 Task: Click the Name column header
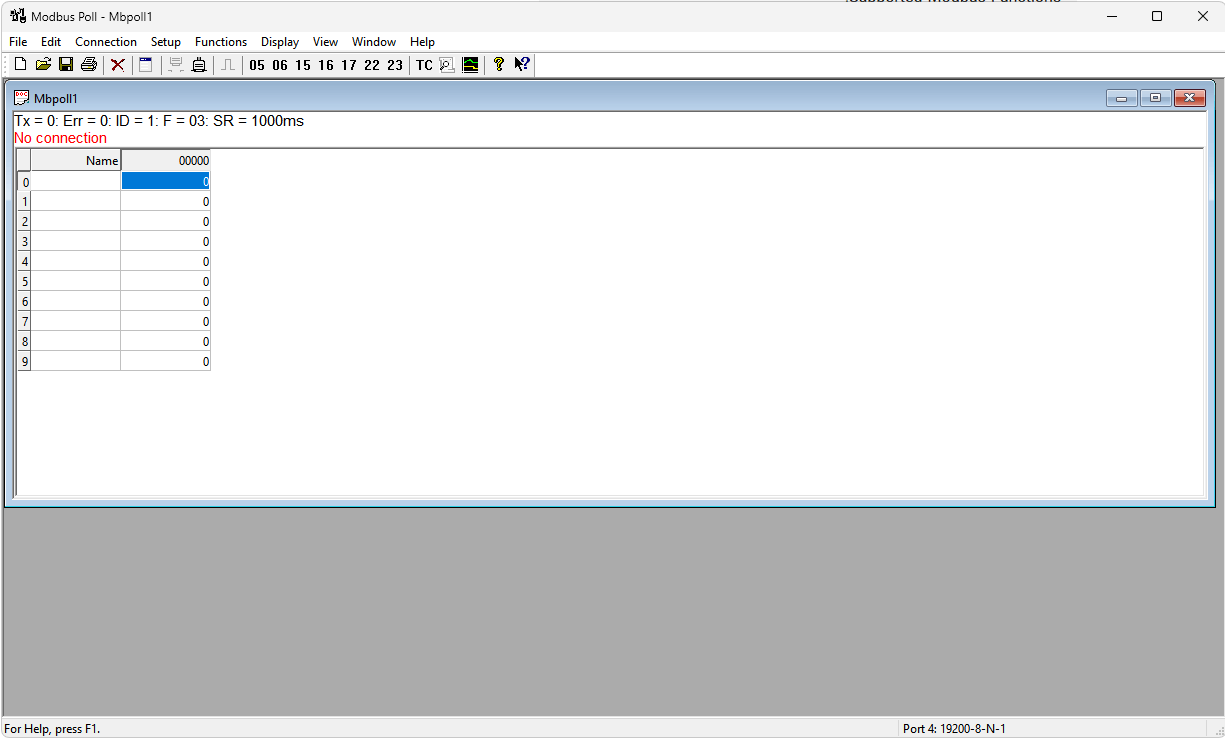pyautogui.click(x=76, y=160)
